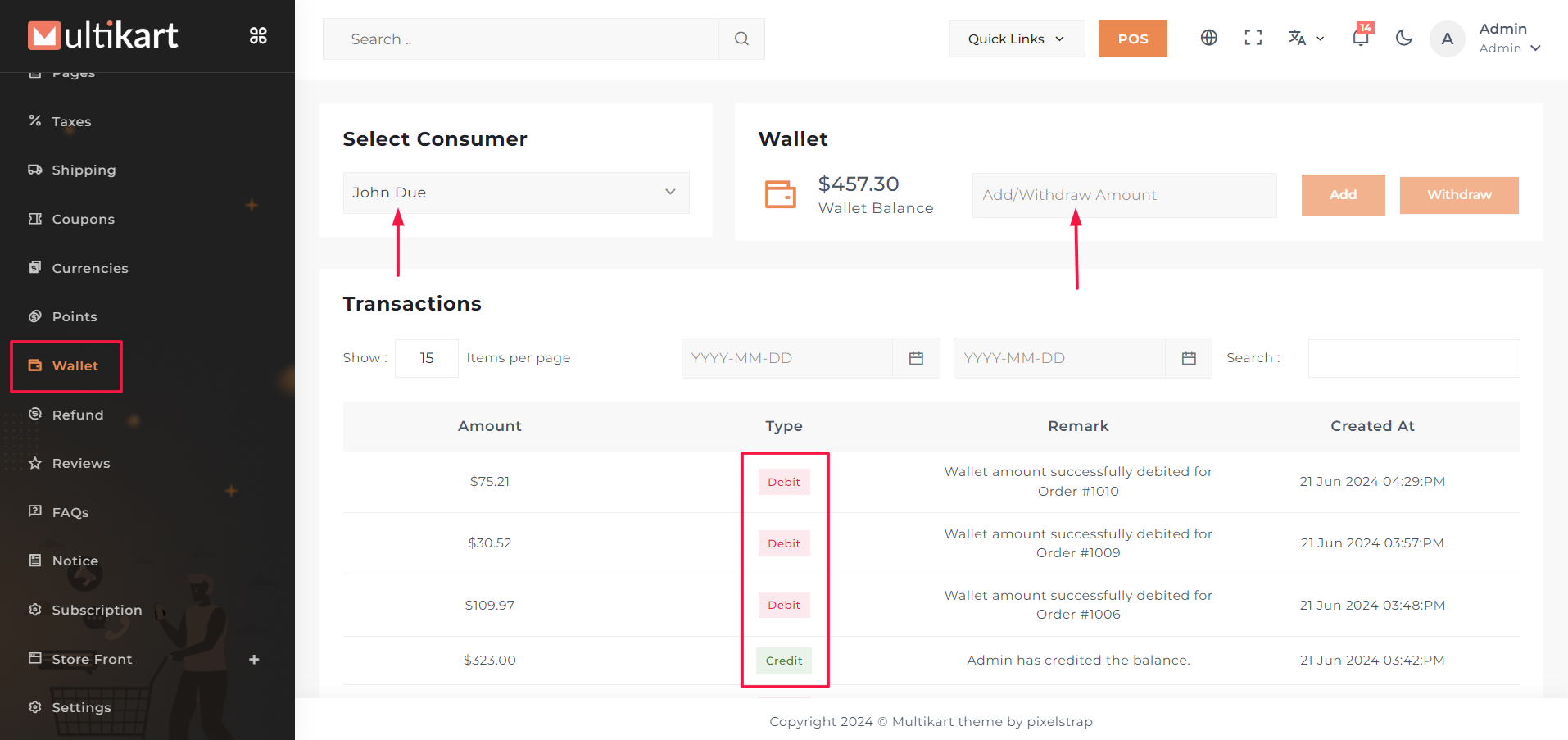Open the John Due consumer dropdown
1568x740 pixels.
point(515,193)
